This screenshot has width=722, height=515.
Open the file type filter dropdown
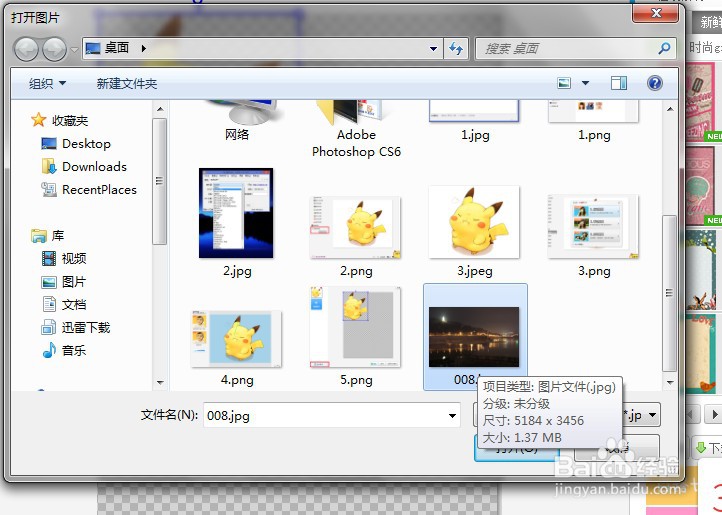[640, 416]
